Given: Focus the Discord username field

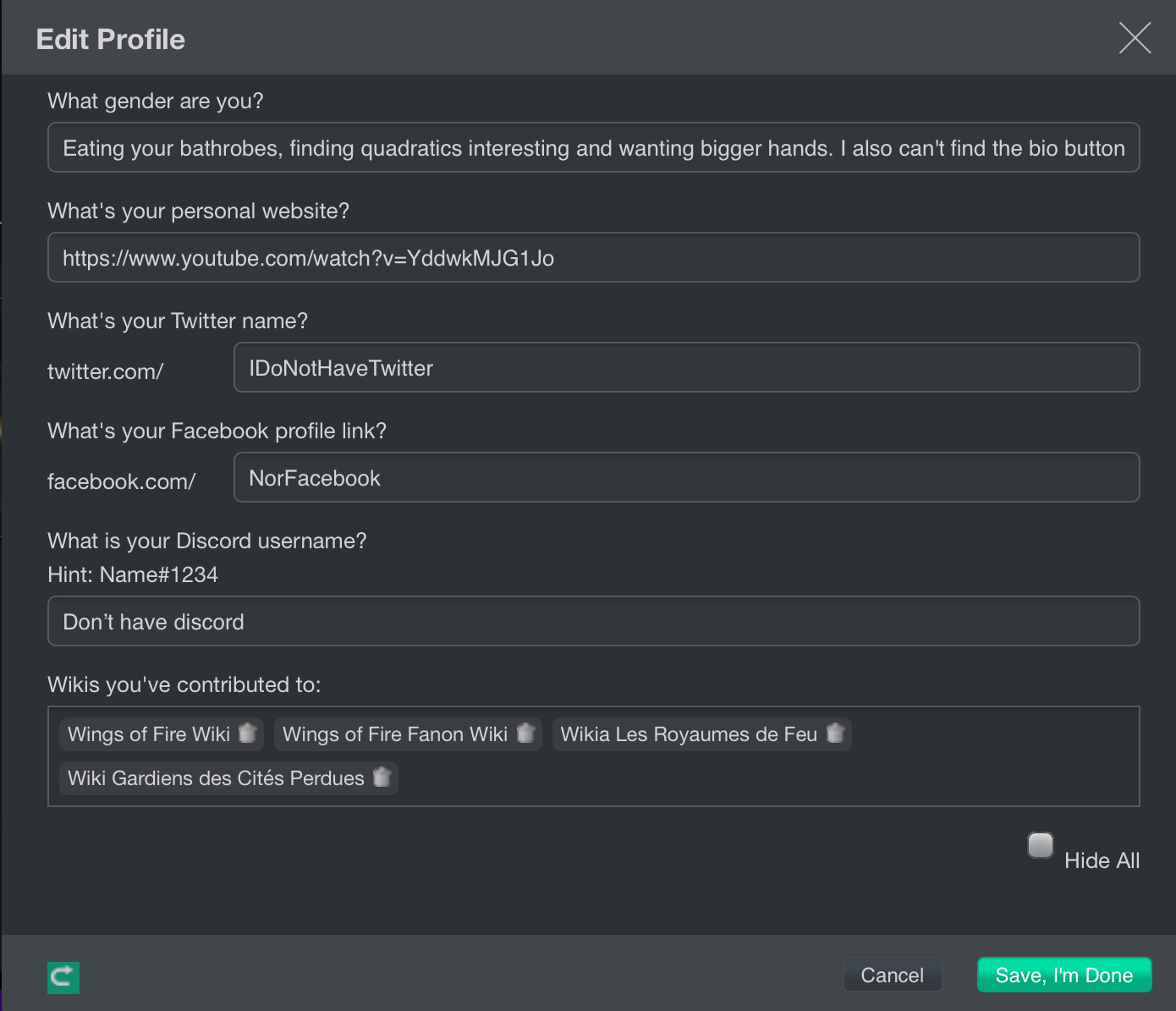Looking at the screenshot, I should (x=593, y=622).
